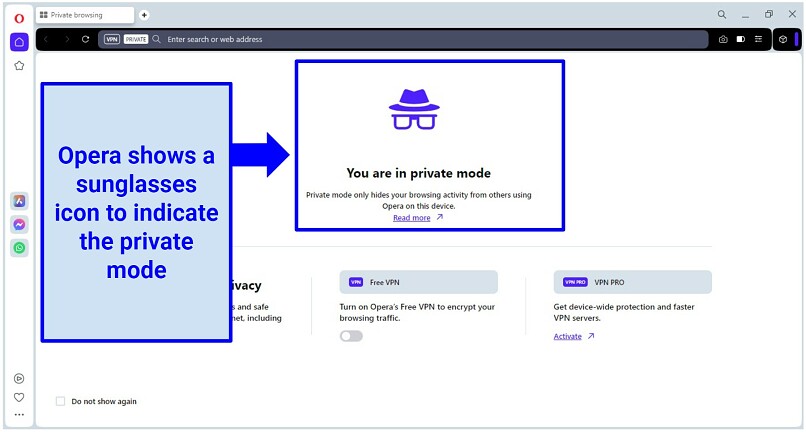
Task: Toggle Opera's Free VPN switch
Action: 351,336
